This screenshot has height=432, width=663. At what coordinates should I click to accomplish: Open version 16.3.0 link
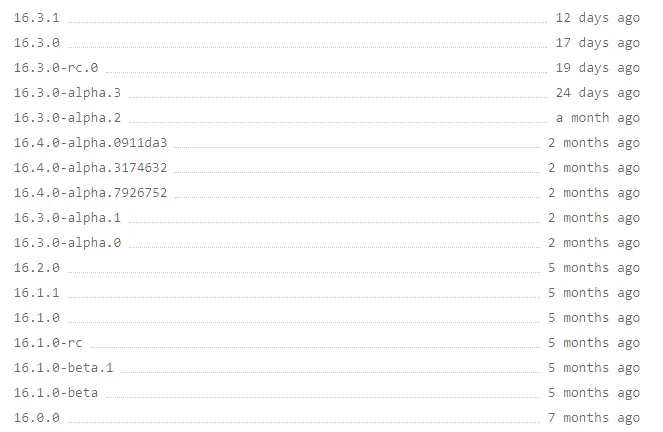[36, 43]
